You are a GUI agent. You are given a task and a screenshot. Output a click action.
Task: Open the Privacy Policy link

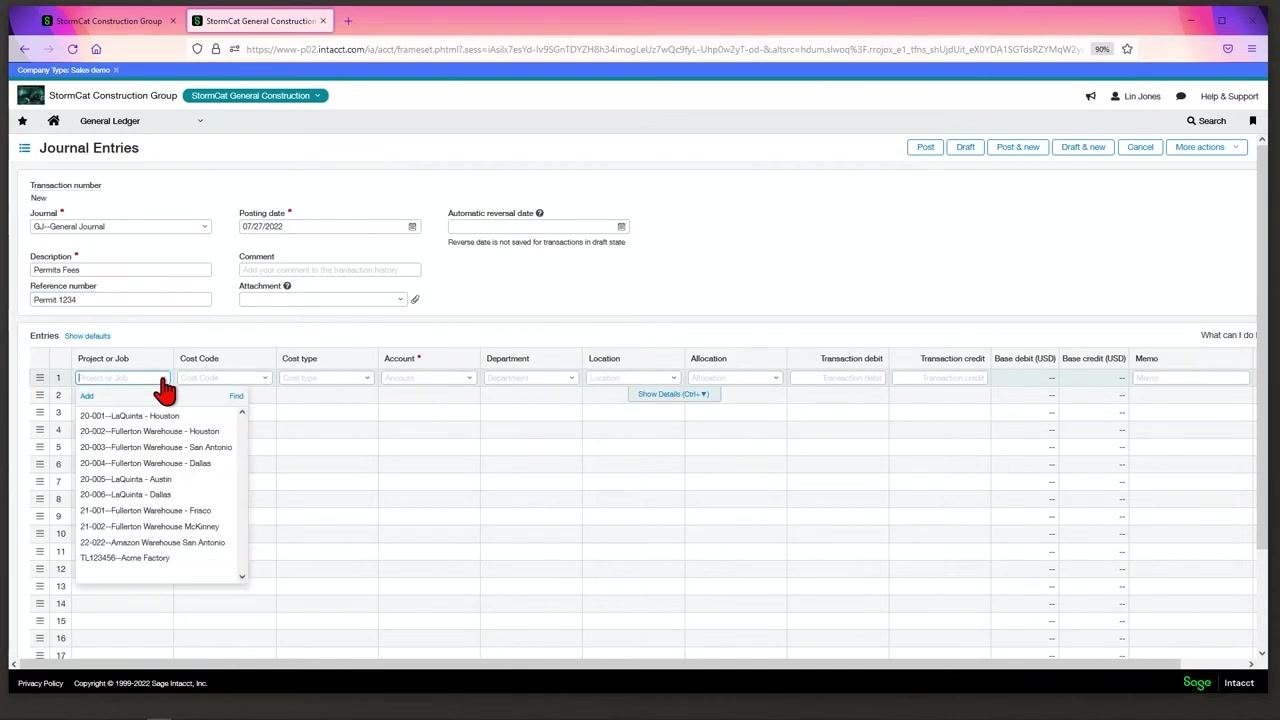pos(41,684)
